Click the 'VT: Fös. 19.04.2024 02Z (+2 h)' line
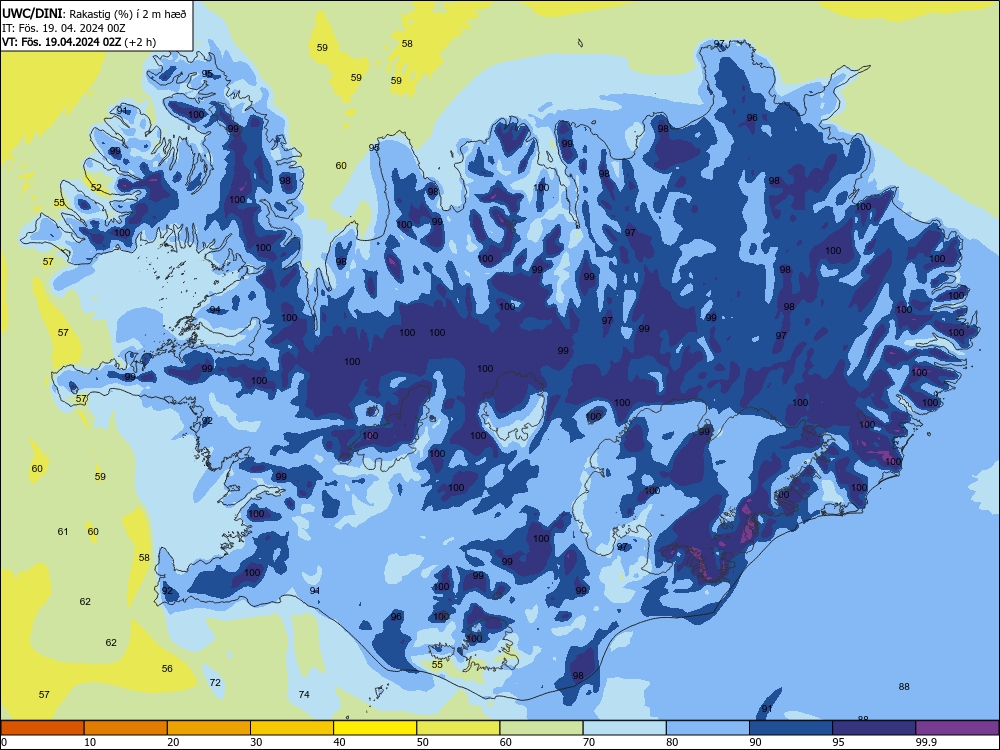 coord(79,42)
